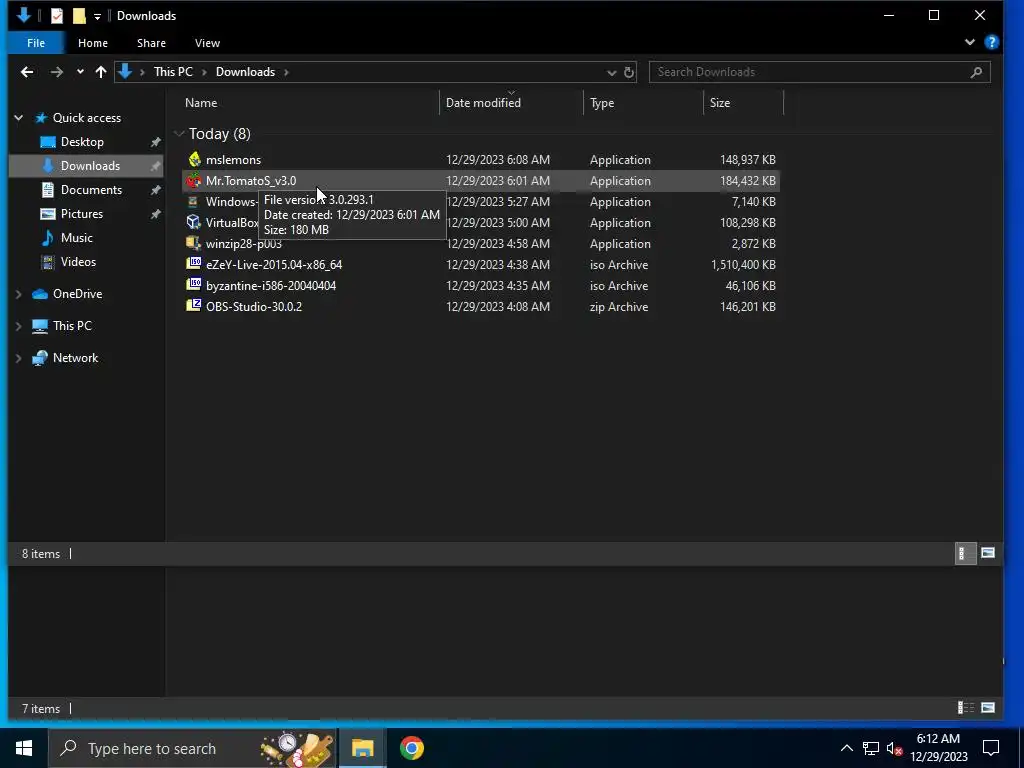Select Mr.TomatoS_v3.0 tomato icon
Viewport: 1024px width, 768px height.
point(193,181)
